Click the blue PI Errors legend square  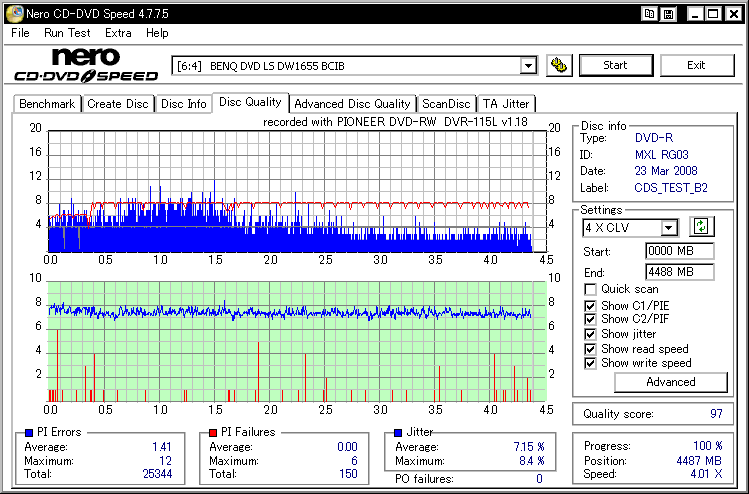[x=27, y=432]
